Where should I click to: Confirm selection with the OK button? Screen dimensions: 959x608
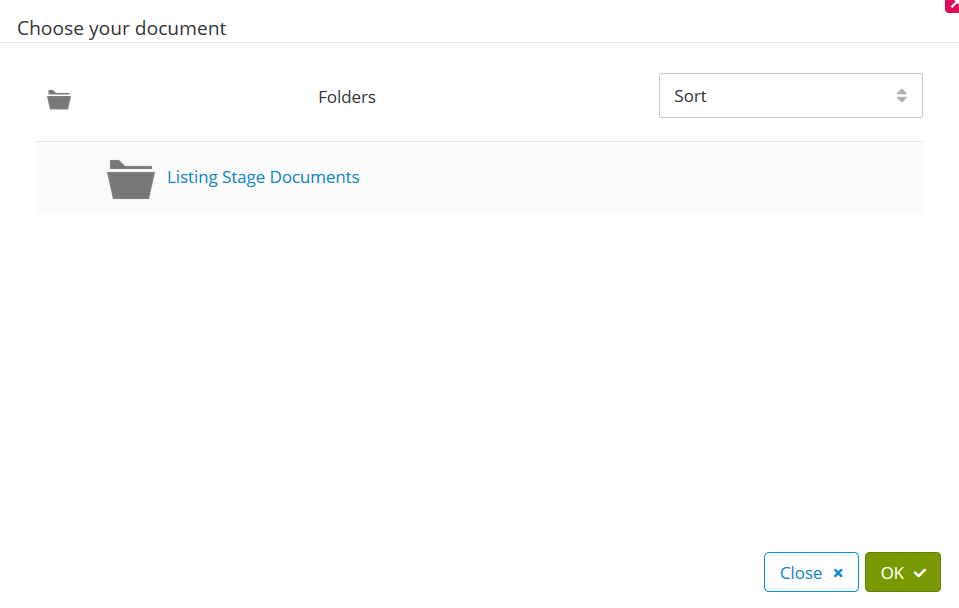click(902, 572)
